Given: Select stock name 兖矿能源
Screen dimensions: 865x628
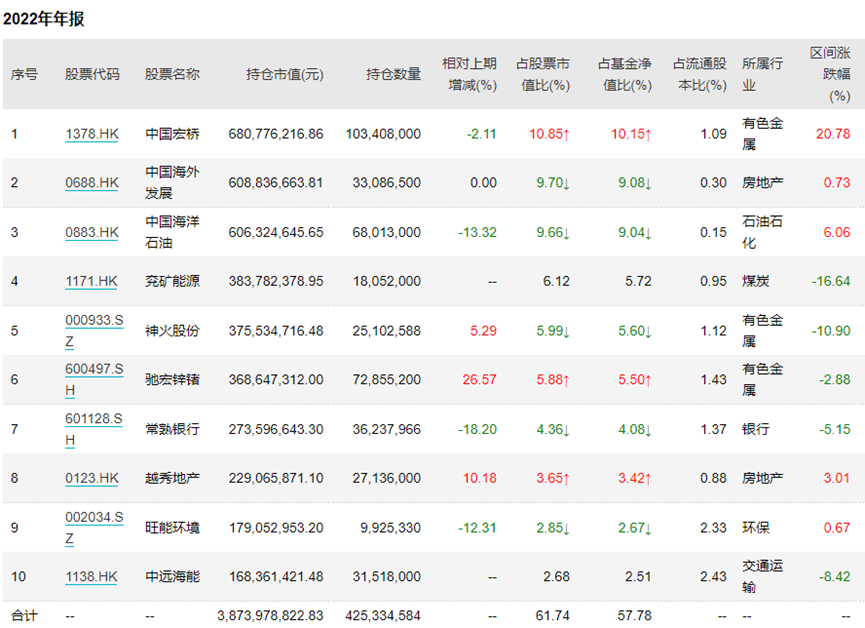Looking at the screenshot, I should click(172, 281).
